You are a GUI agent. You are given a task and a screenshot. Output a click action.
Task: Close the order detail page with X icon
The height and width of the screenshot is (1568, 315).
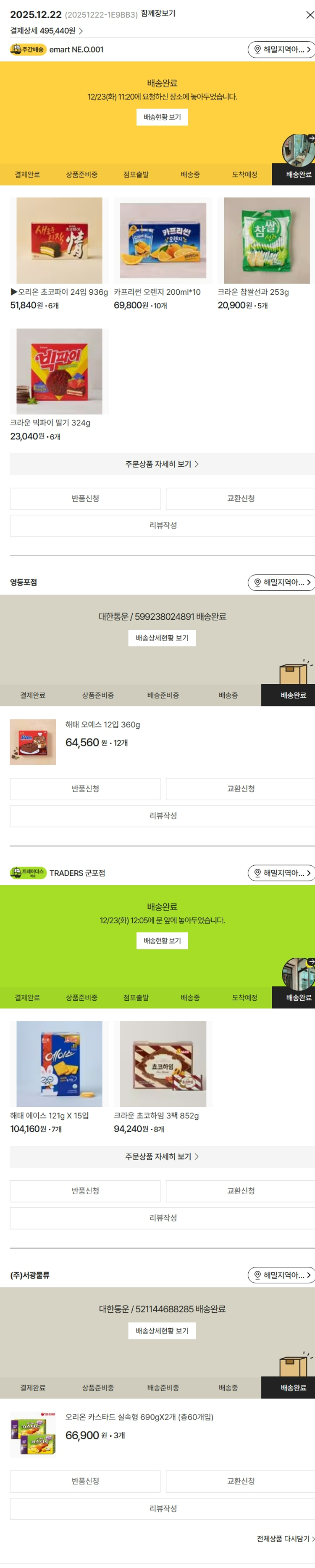click(310, 15)
